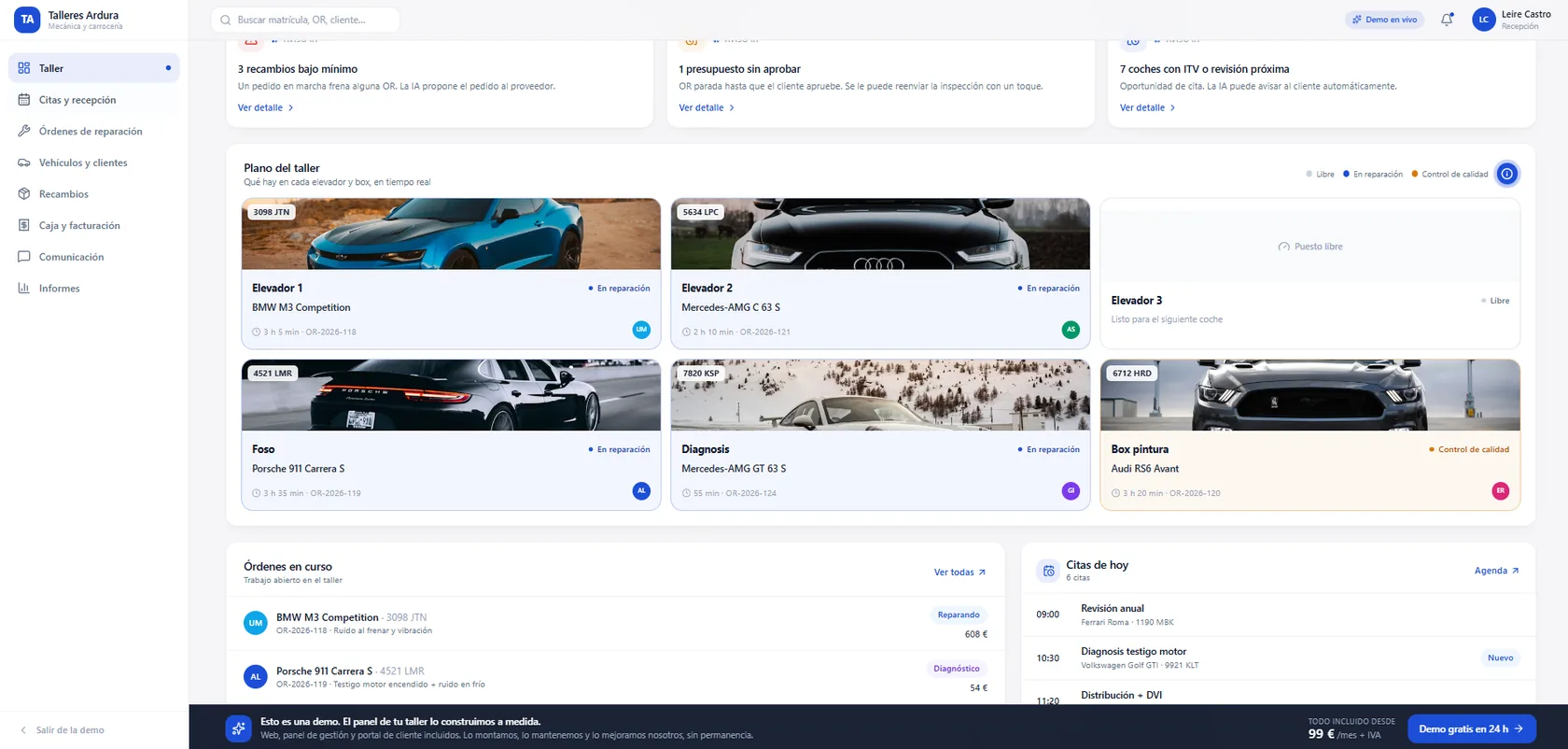Go to Órdenes de reparación
Screen dimensions: 1568x749
pyautogui.click(x=93, y=131)
